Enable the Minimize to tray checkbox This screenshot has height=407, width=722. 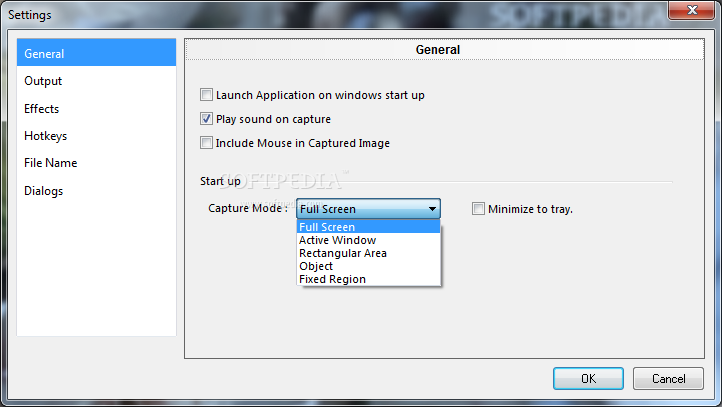click(x=478, y=209)
